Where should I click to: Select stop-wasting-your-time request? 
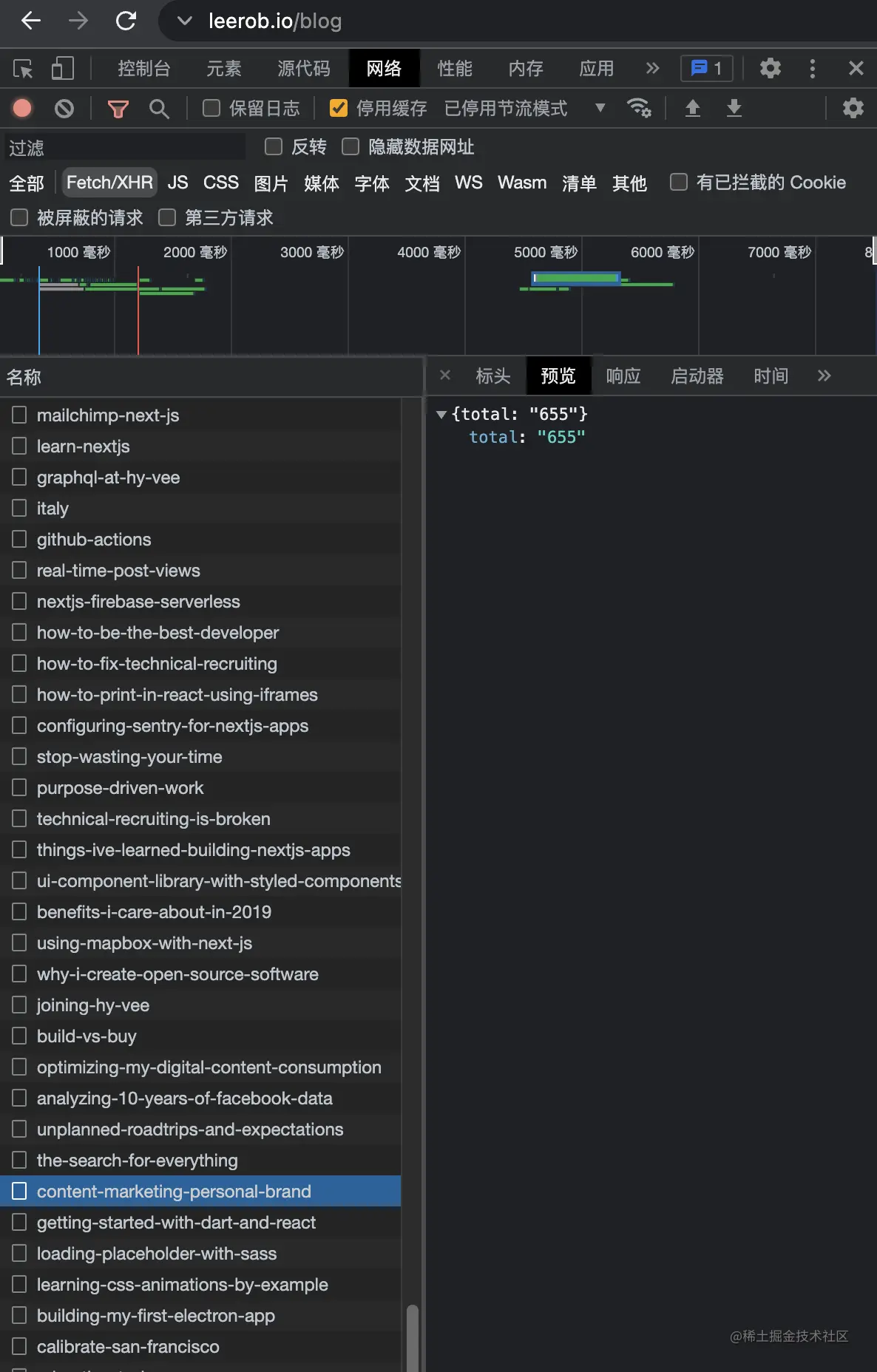(x=200, y=756)
